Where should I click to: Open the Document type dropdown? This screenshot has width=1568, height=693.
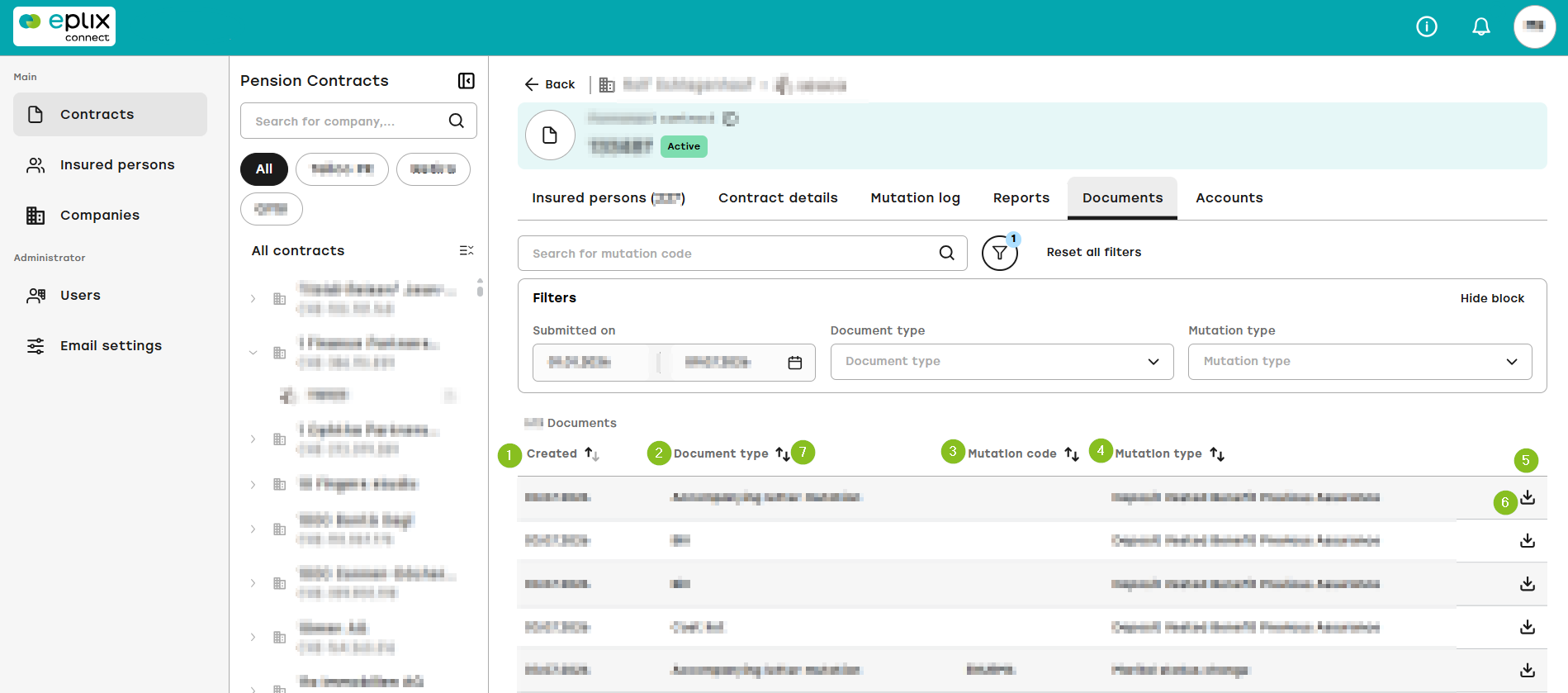pyautogui.click(x=1002, y=362)
